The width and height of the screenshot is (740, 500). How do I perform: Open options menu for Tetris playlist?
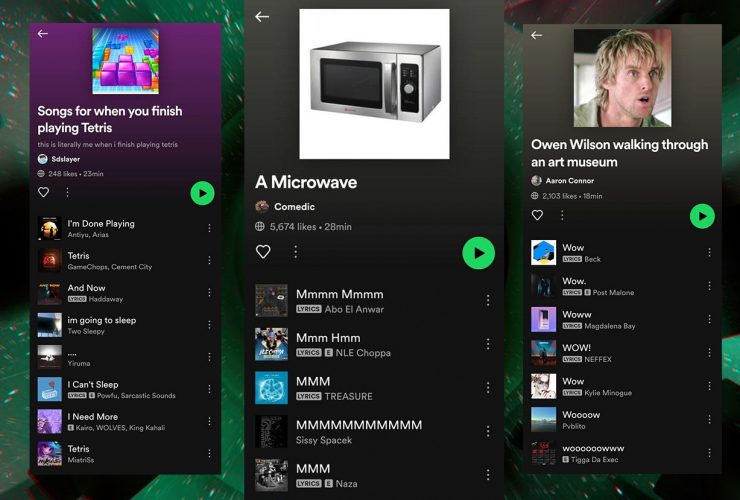coord(68,192)
